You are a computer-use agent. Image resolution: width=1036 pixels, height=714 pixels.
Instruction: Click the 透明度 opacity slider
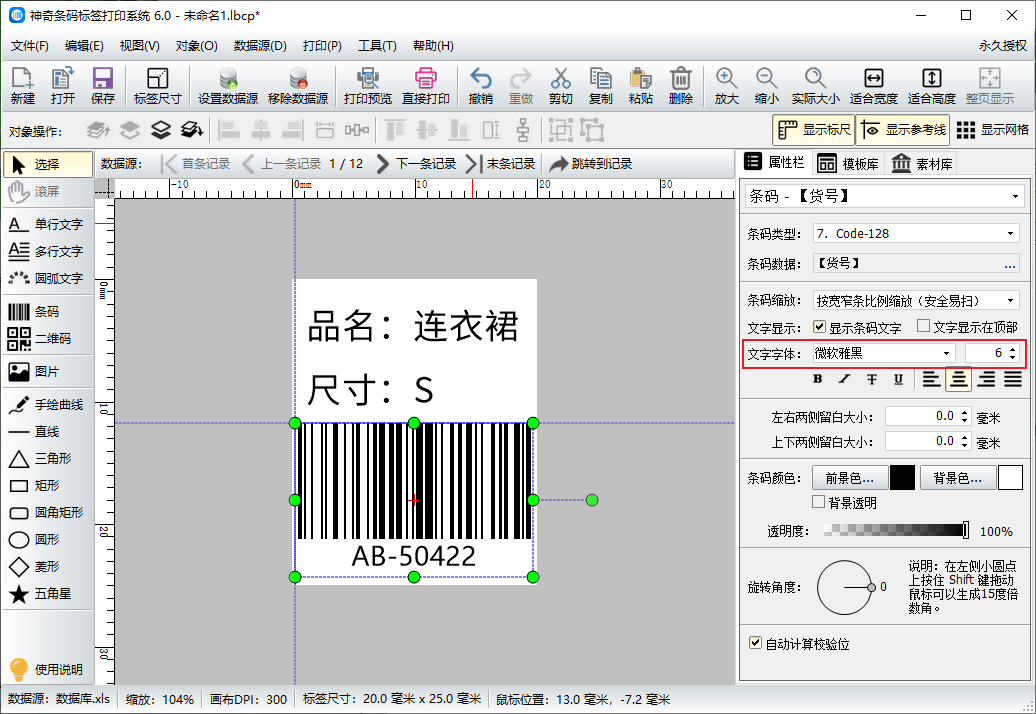tap(897, 530)
